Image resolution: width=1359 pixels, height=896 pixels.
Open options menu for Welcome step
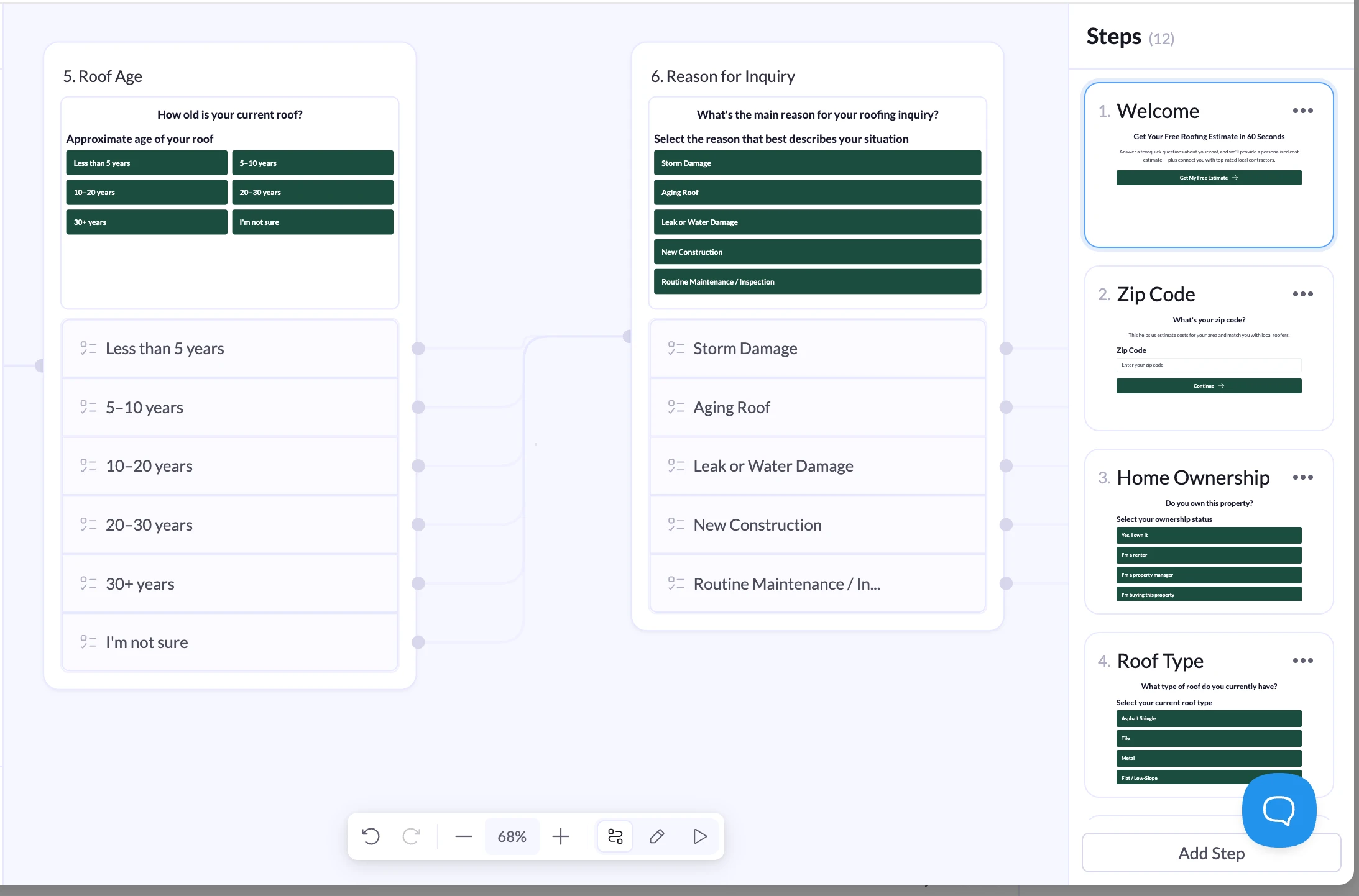[1303, 111]
